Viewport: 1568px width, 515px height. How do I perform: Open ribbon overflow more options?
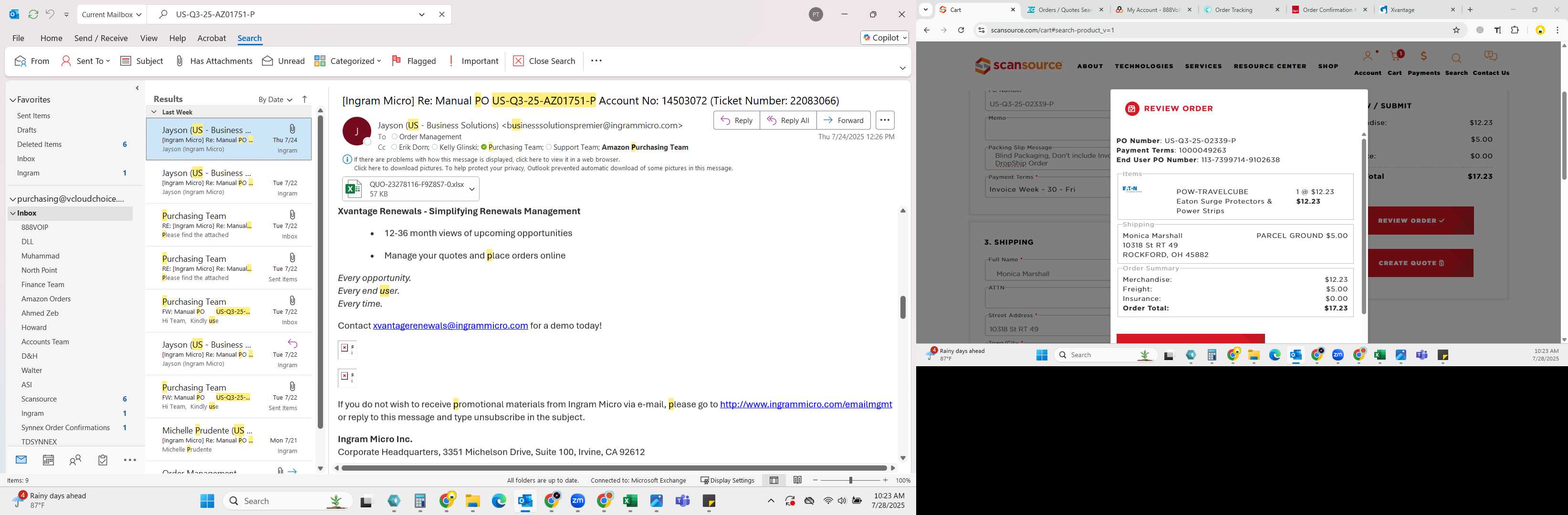(596, 61)
